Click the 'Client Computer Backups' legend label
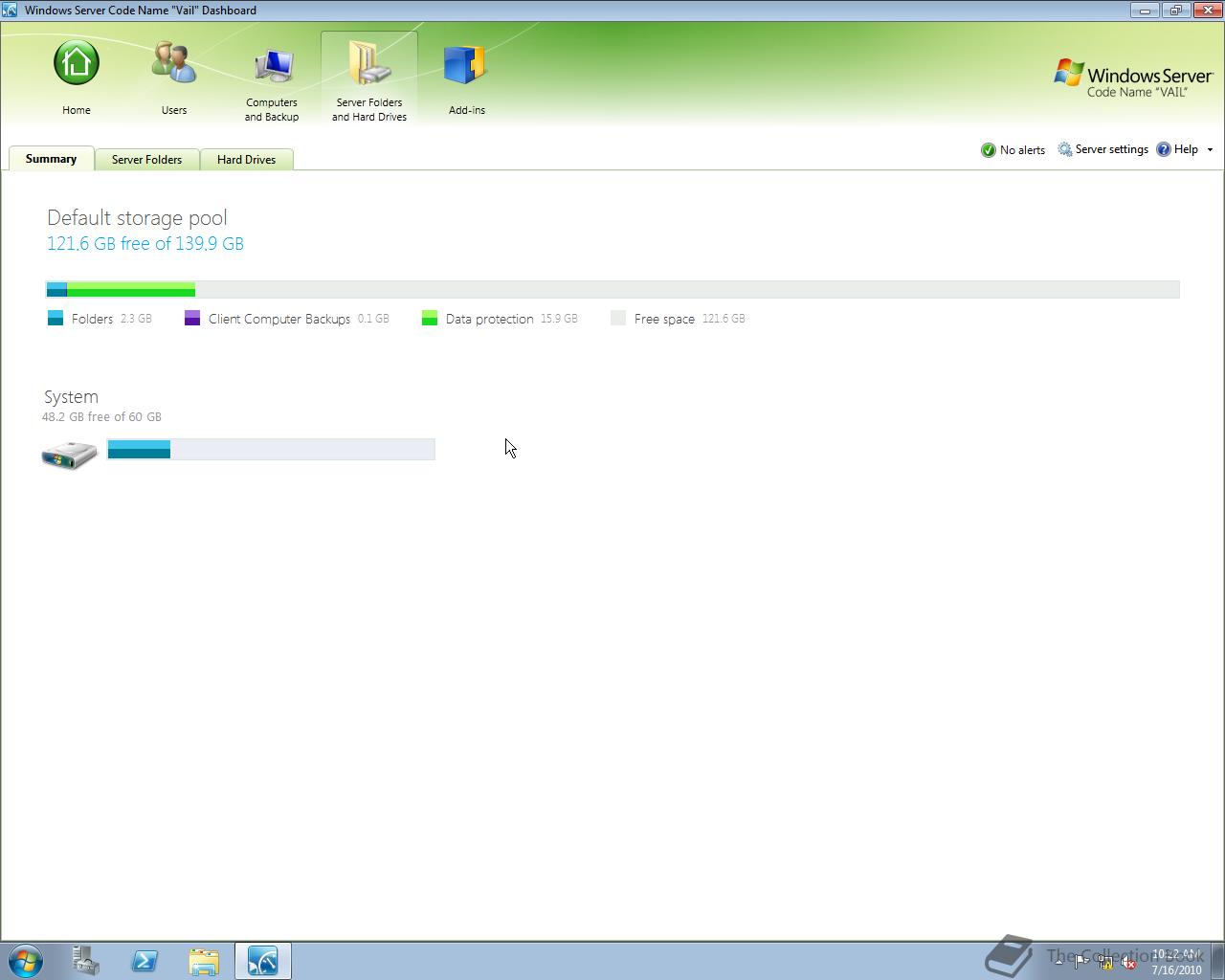The width and height of the screenshot is (1225, 980). 279,319
